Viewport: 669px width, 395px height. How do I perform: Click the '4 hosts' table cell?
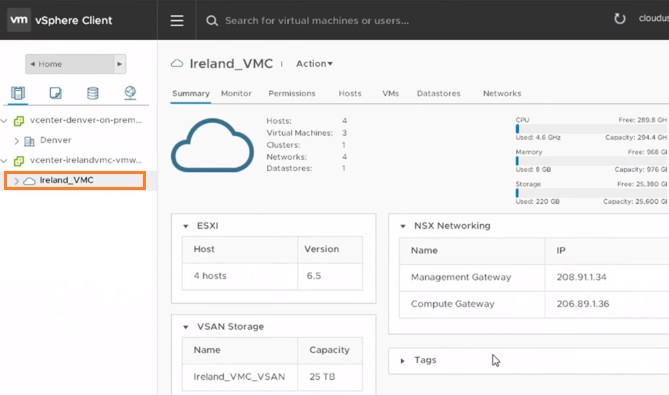(x=240, y=276)
